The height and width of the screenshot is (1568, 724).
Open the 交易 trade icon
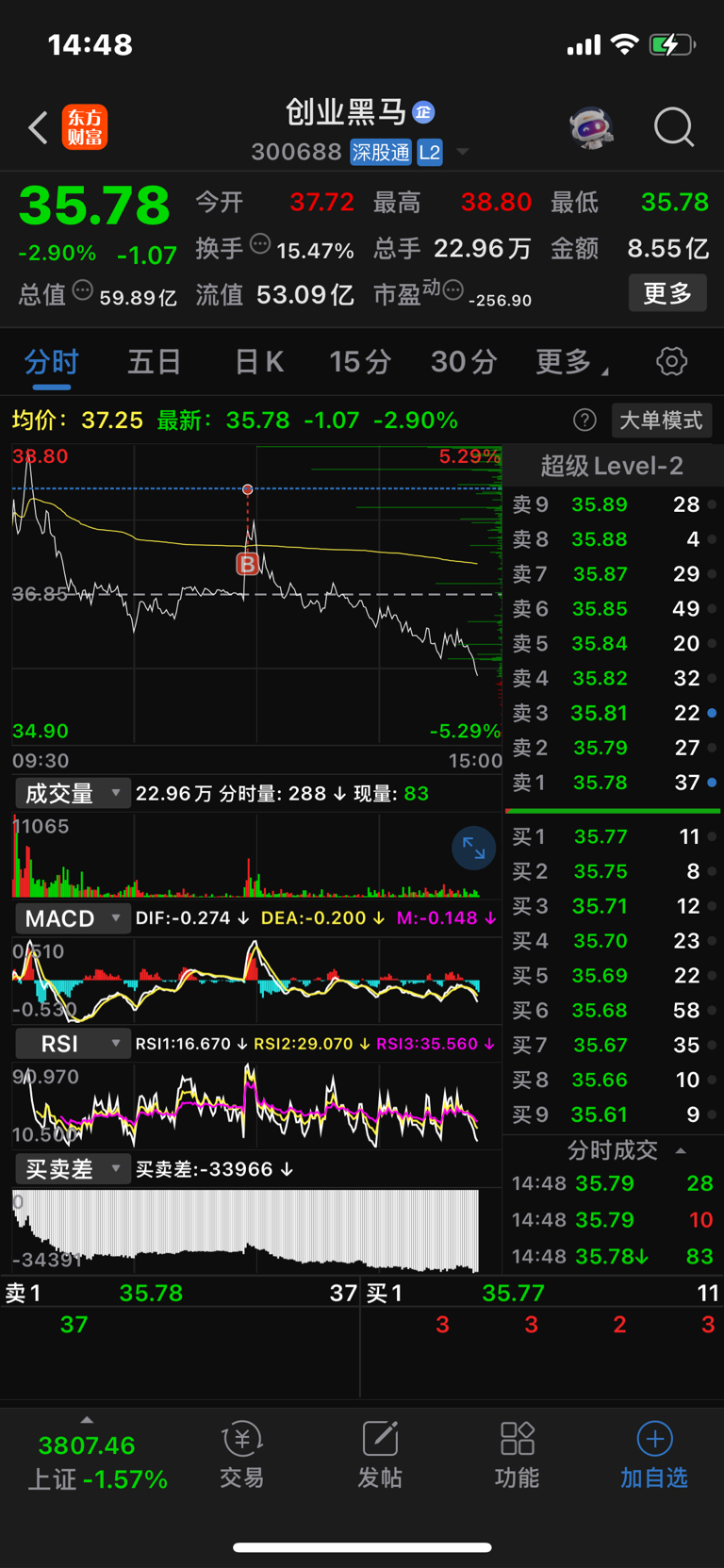click(242, 1455)
